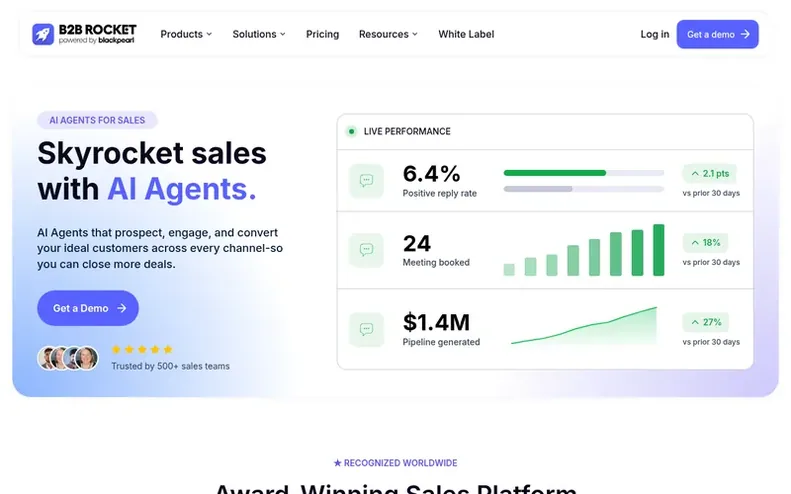Click the arrow in hero Get a Demo button
Screen dimensions: 791x494
122,308
